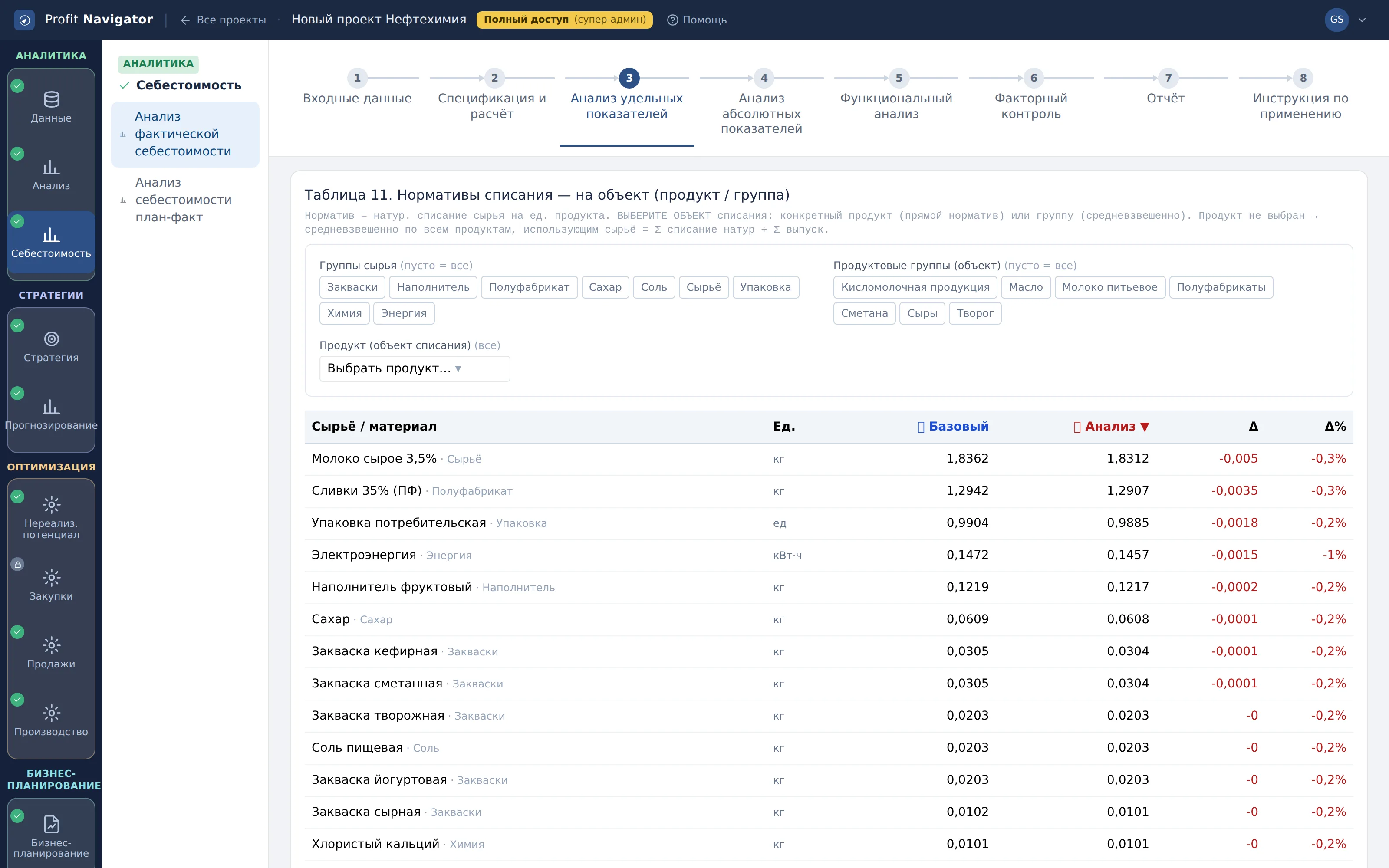Click the Электроэнергия row name
1389x868 pixels.
(x=364, y=555)
